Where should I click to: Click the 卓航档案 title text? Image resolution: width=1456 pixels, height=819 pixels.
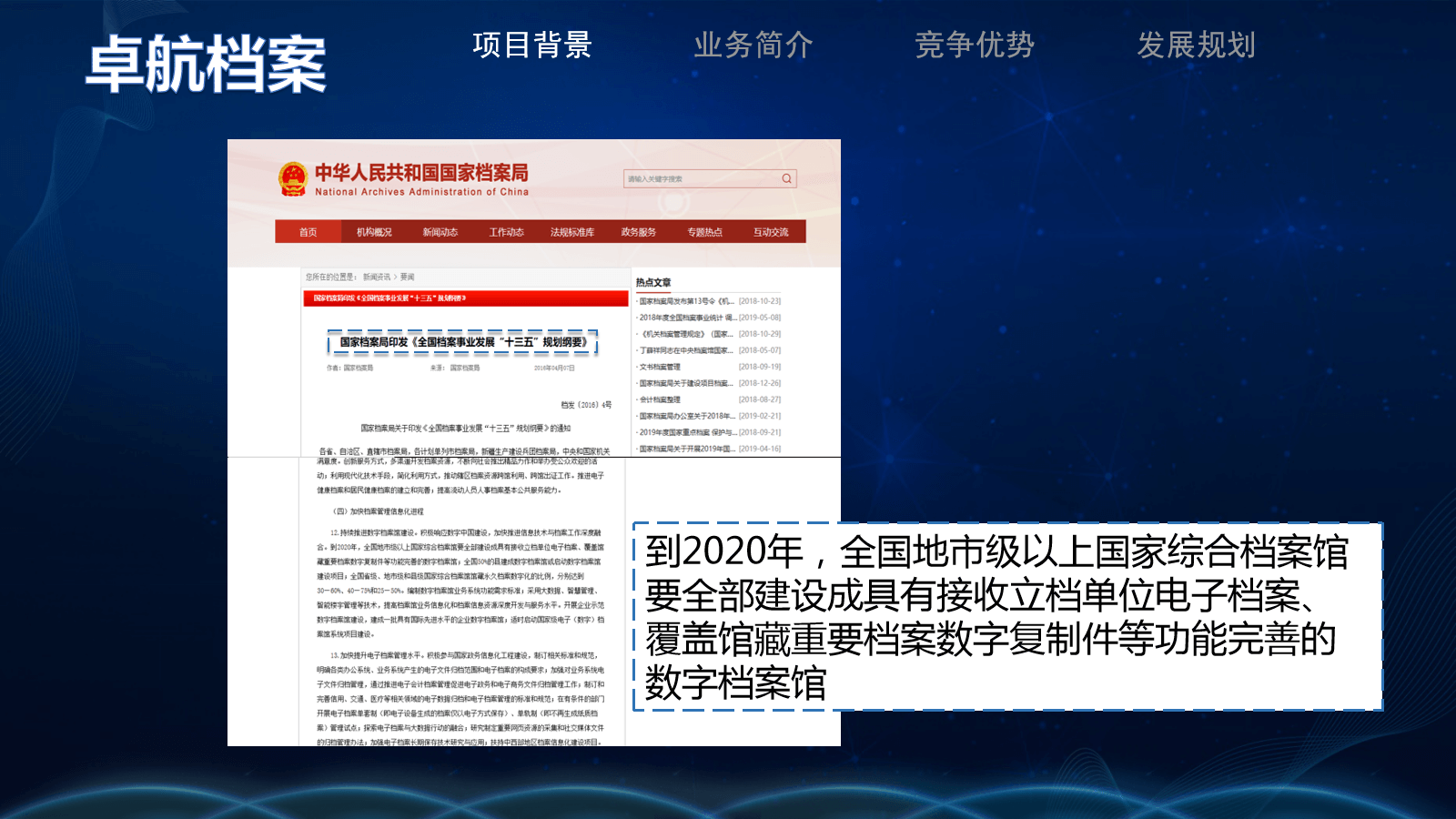(206, 65)
